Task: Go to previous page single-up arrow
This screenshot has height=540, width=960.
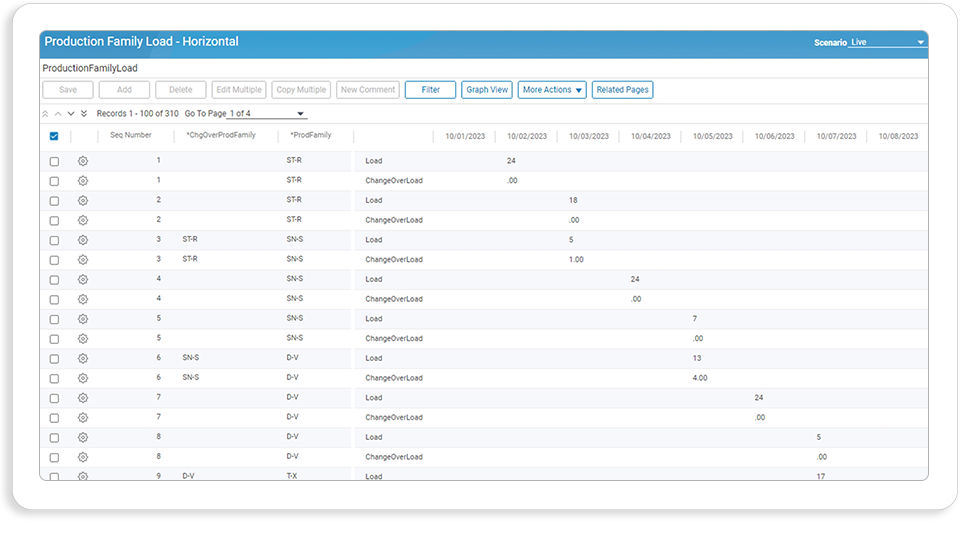Action: click(58, 114)
